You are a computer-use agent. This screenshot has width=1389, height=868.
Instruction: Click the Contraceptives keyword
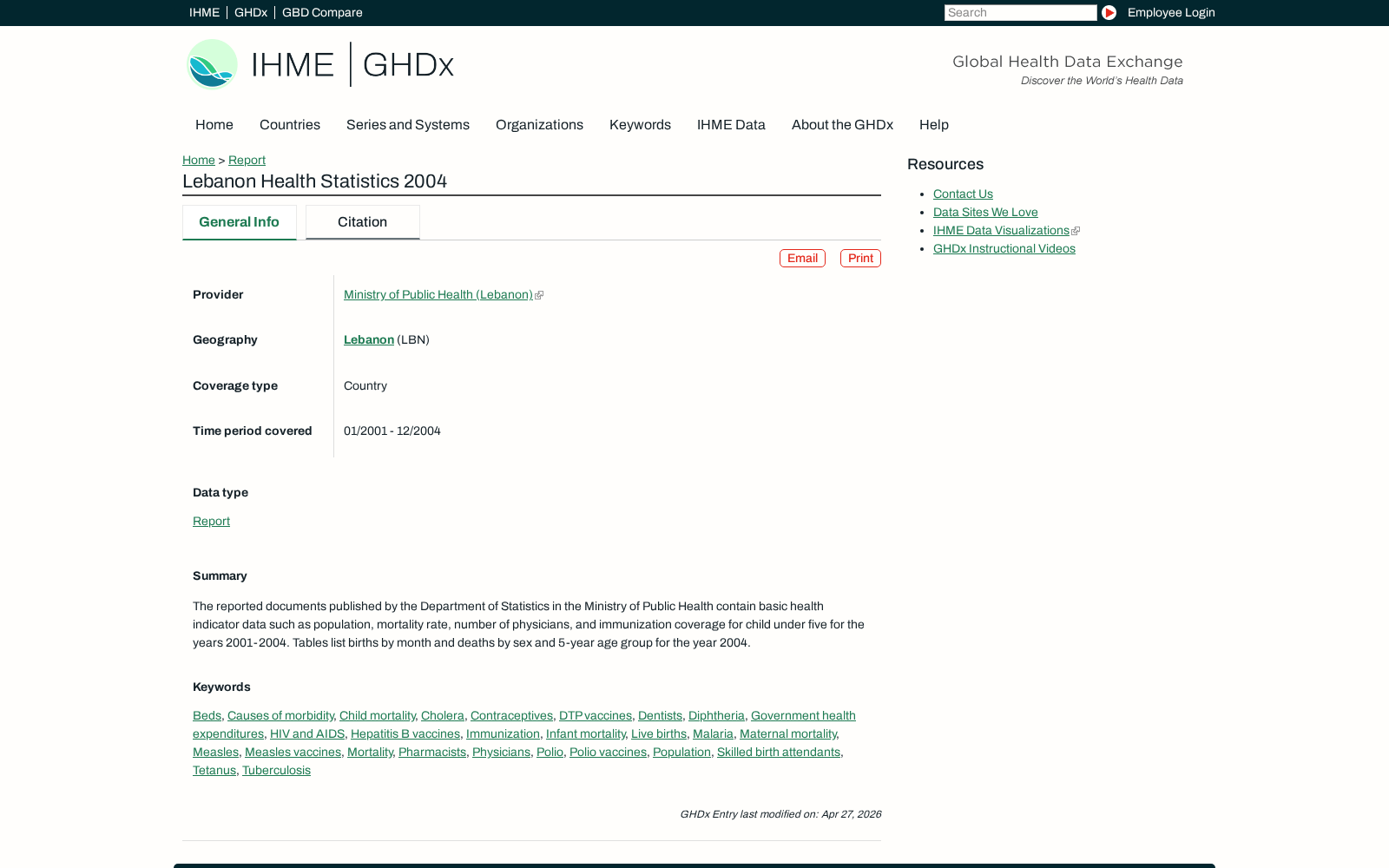coord(511,715)
